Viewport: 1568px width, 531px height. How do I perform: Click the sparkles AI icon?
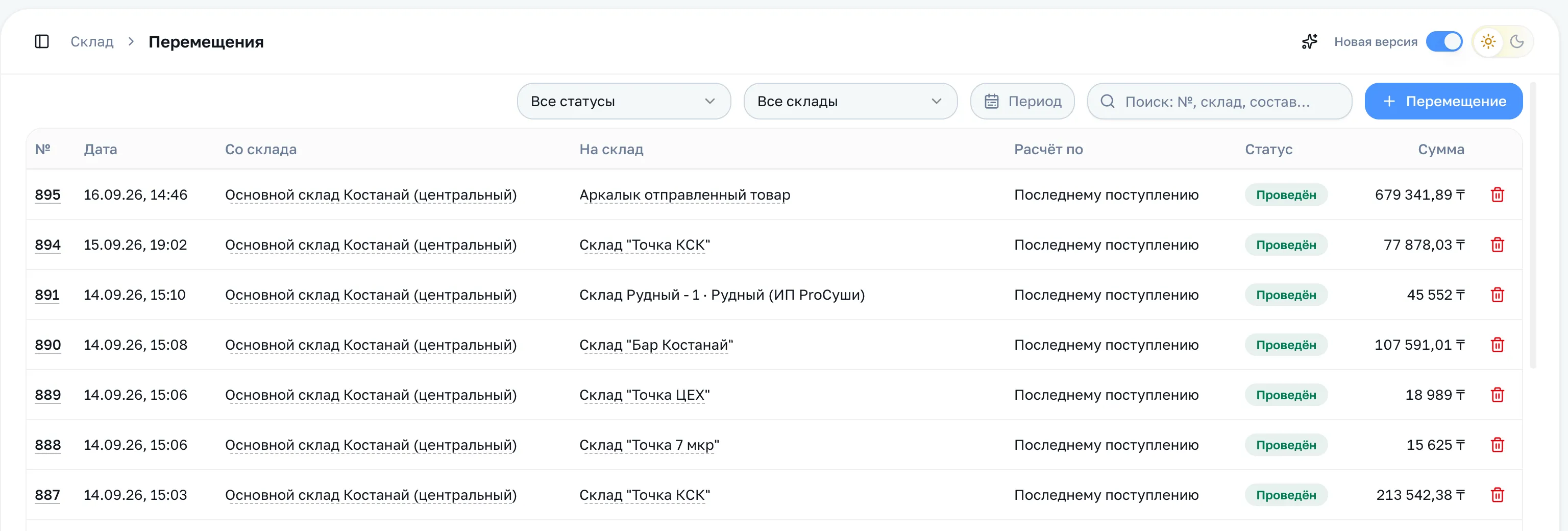tap(1309, 41)
